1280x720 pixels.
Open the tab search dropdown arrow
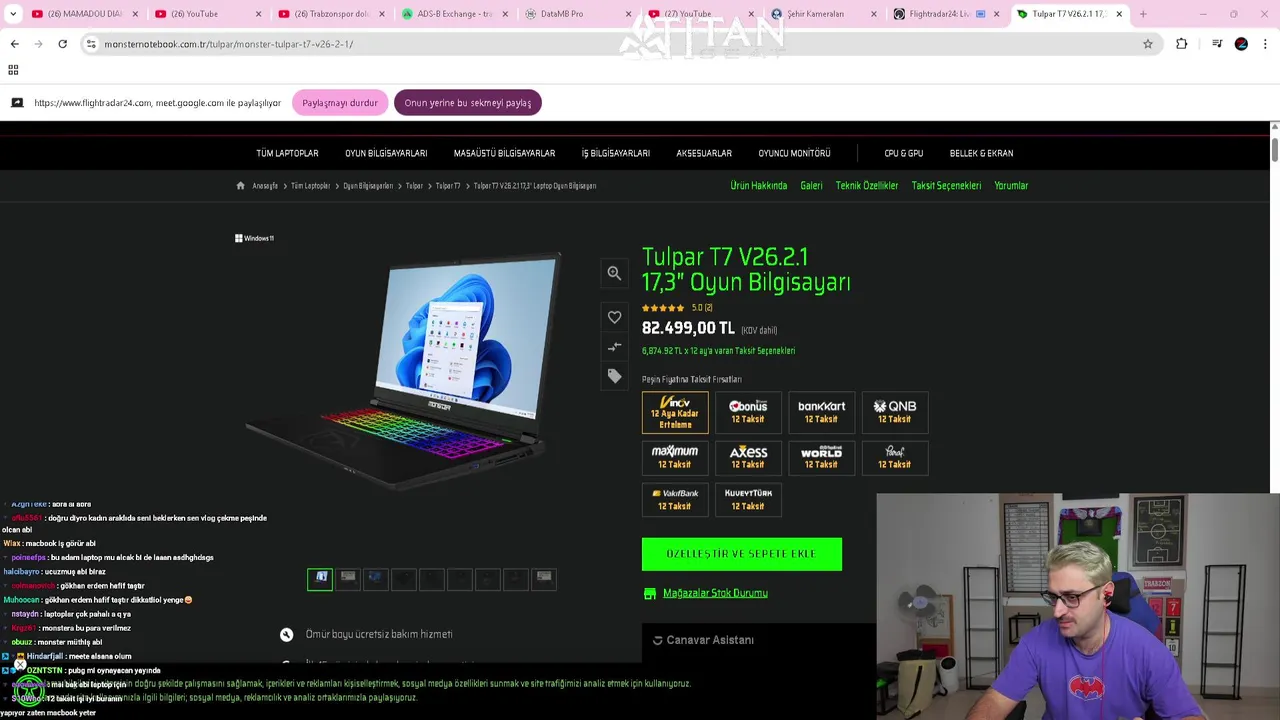pyautogui.click(x=13, y=14)
